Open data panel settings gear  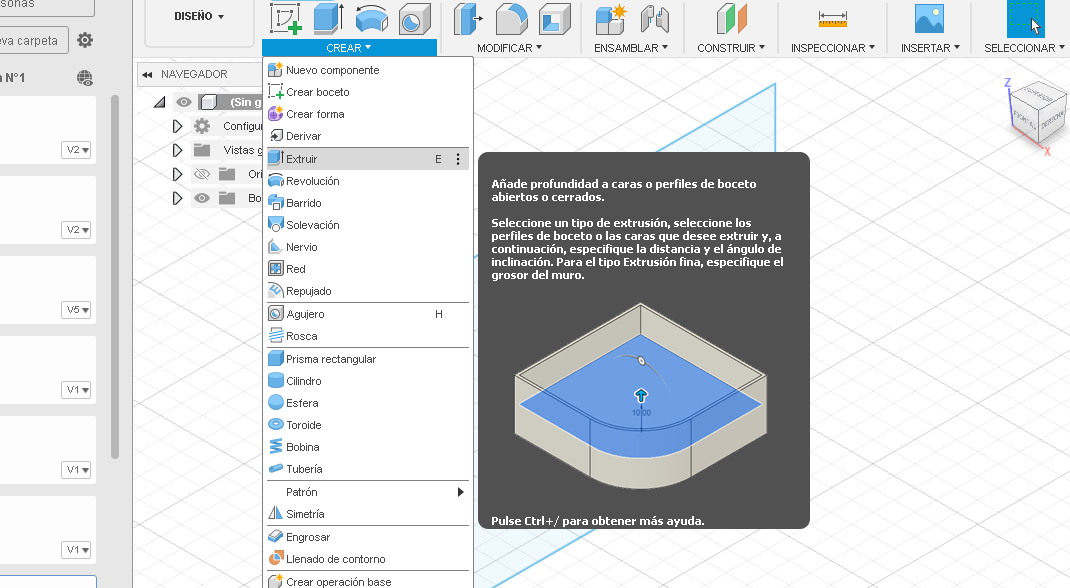click(85, 40)
